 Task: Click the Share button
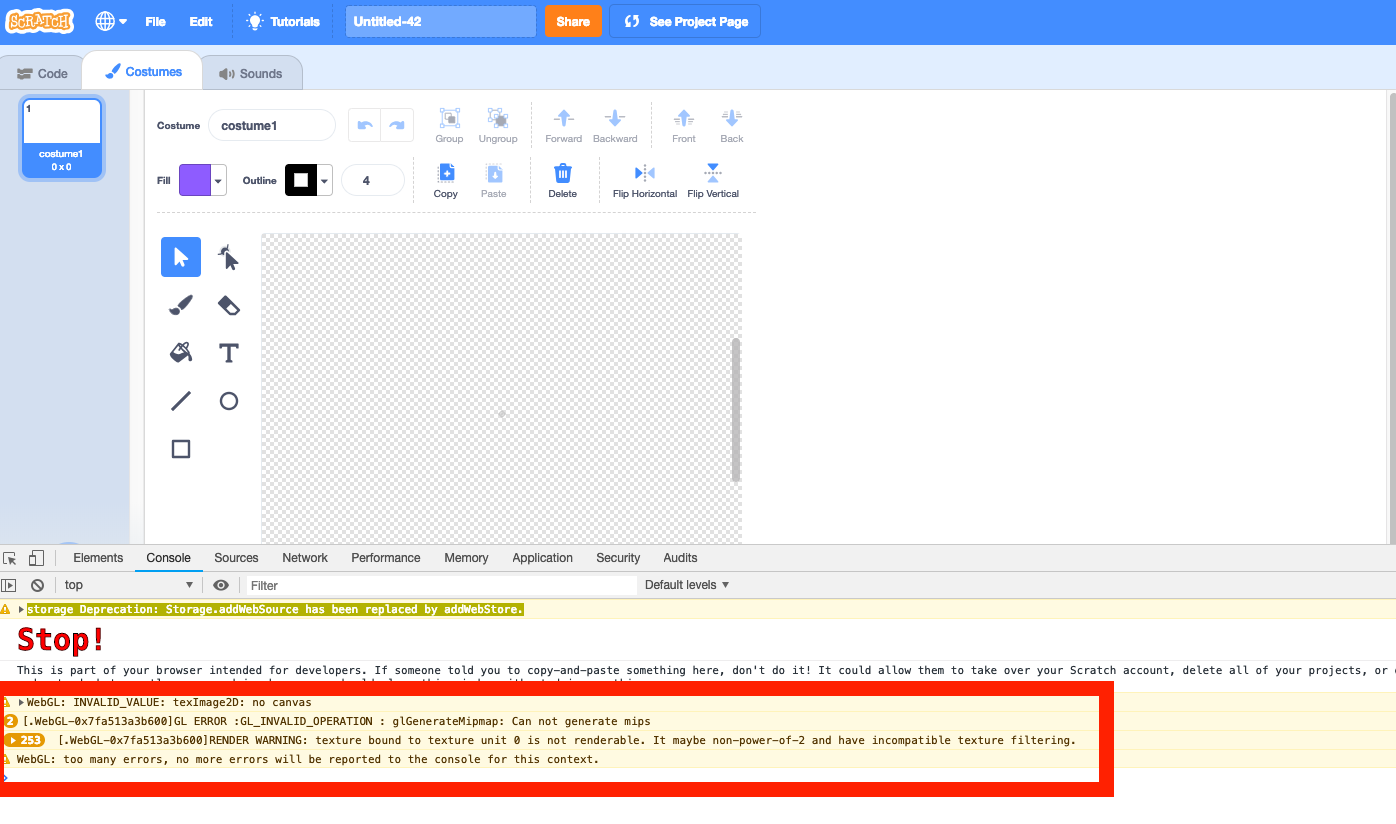coord(573,20)
